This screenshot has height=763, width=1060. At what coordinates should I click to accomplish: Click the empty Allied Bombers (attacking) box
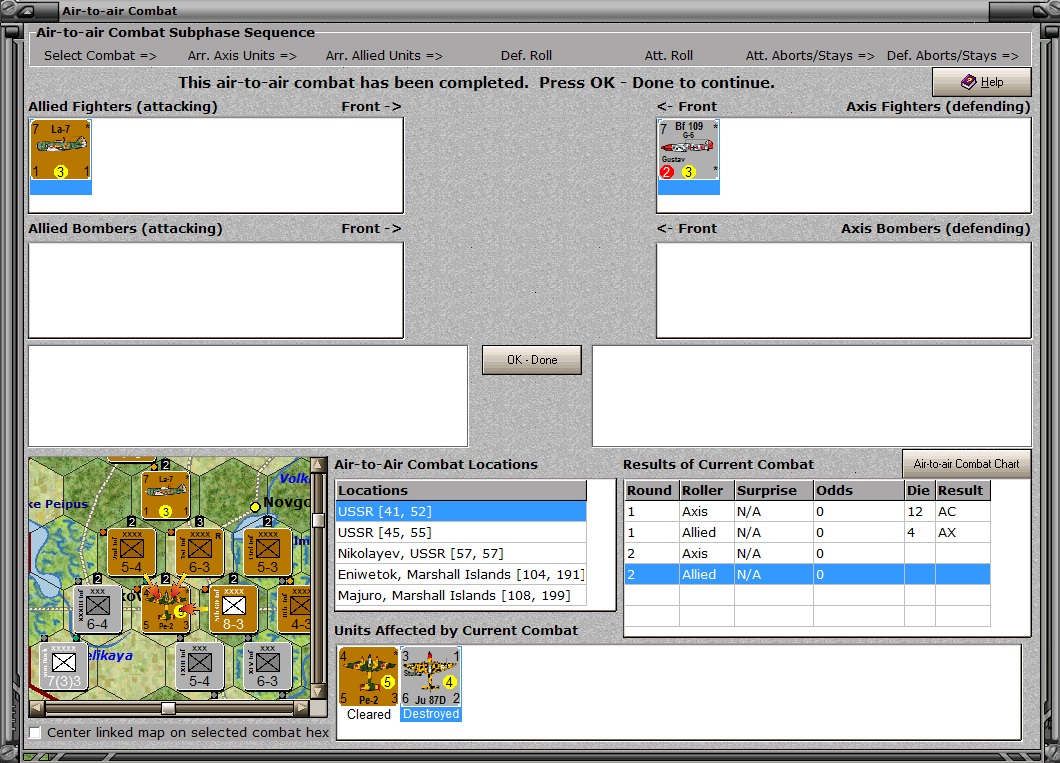coord(216,290)
